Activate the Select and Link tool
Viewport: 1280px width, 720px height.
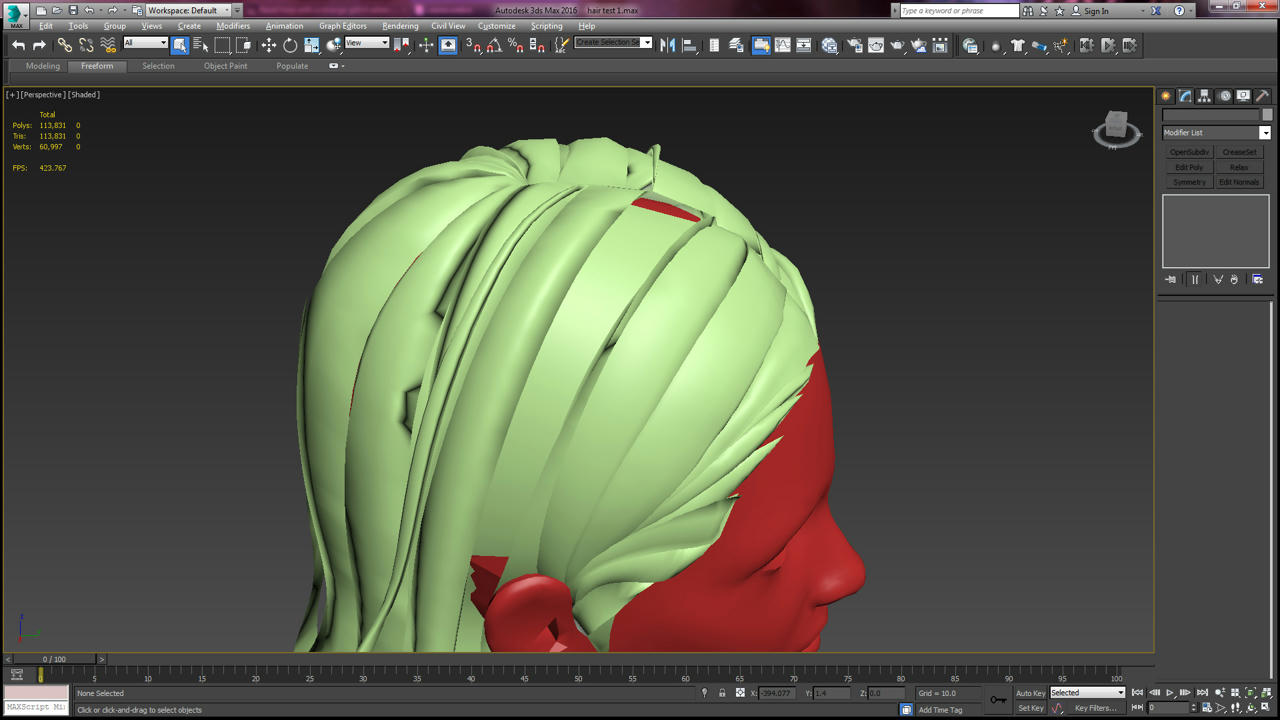coord(65,45)
